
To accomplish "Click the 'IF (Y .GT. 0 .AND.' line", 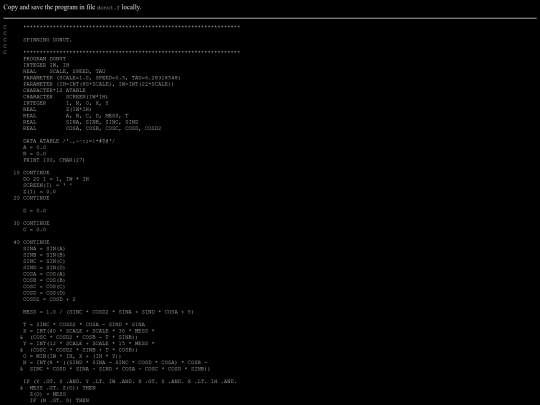I will pyautogui.click(x=130, y=382).
